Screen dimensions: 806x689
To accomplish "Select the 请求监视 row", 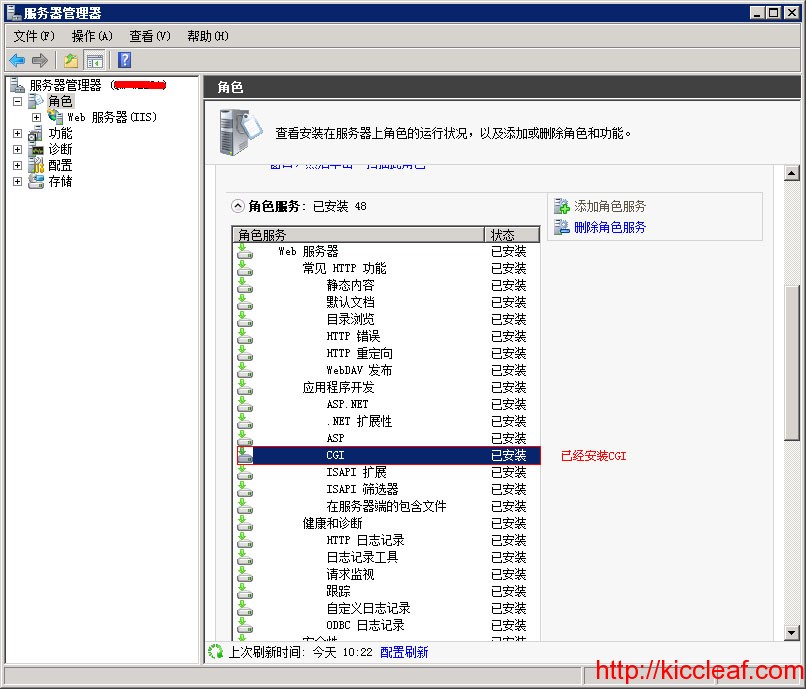I will (389, 574).
